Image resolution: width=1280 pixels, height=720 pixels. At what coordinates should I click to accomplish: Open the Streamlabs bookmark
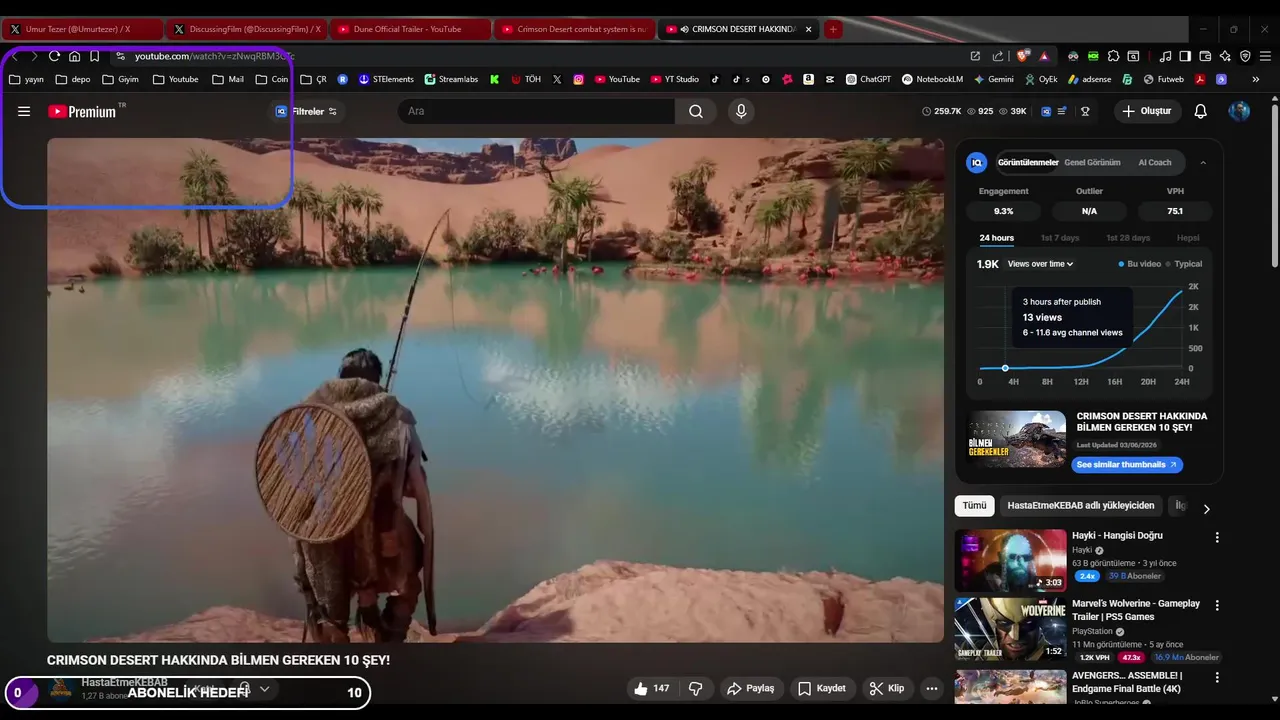coord(451,79)
